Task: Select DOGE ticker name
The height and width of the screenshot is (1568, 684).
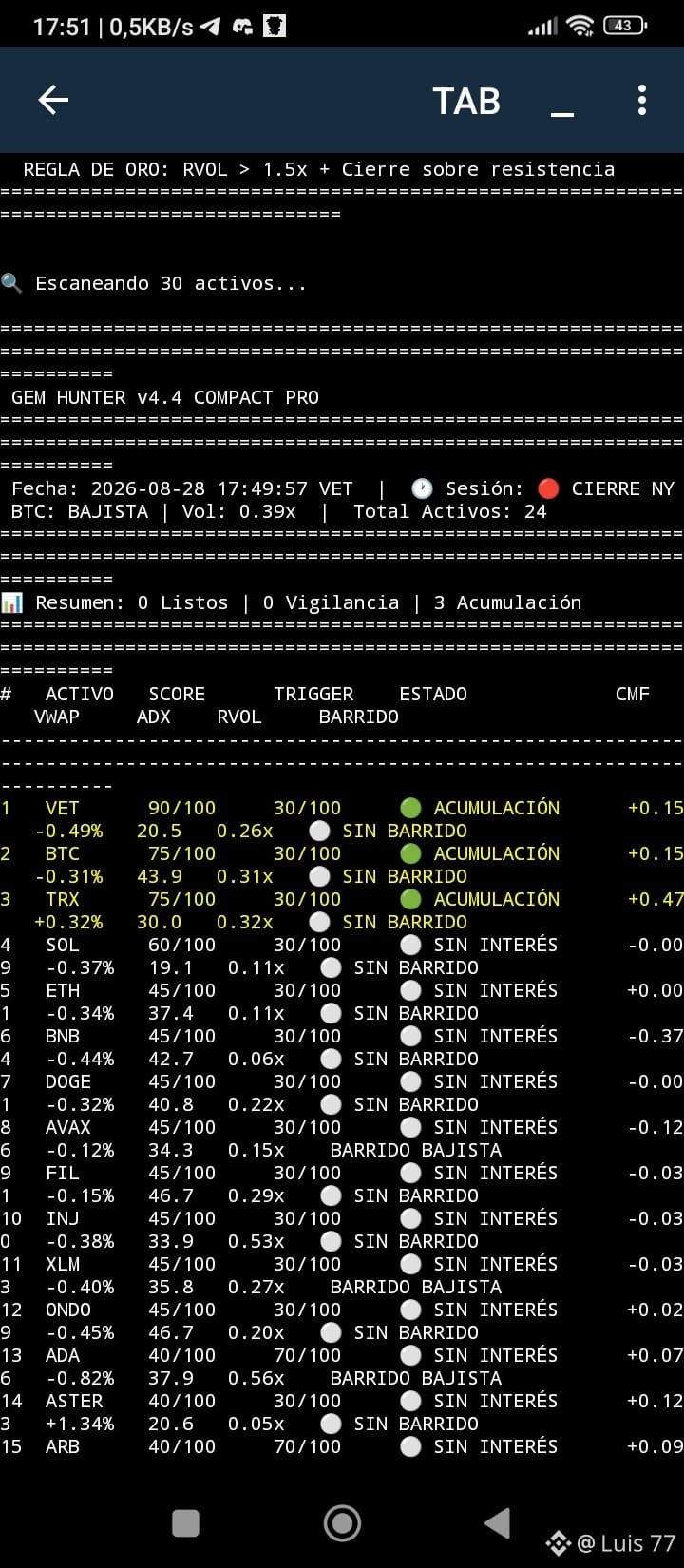Action: 68,1081
